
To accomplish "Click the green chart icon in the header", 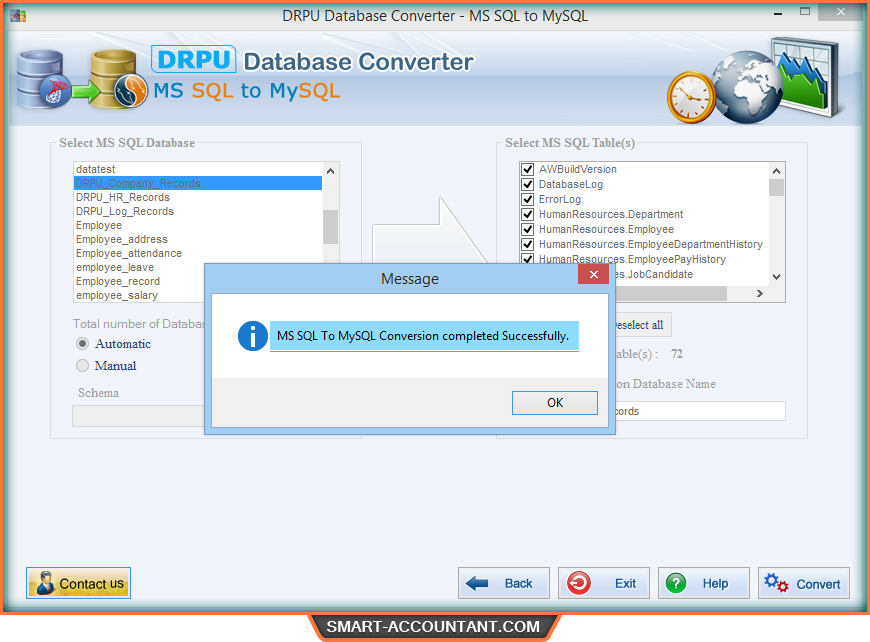I will 805,77.
